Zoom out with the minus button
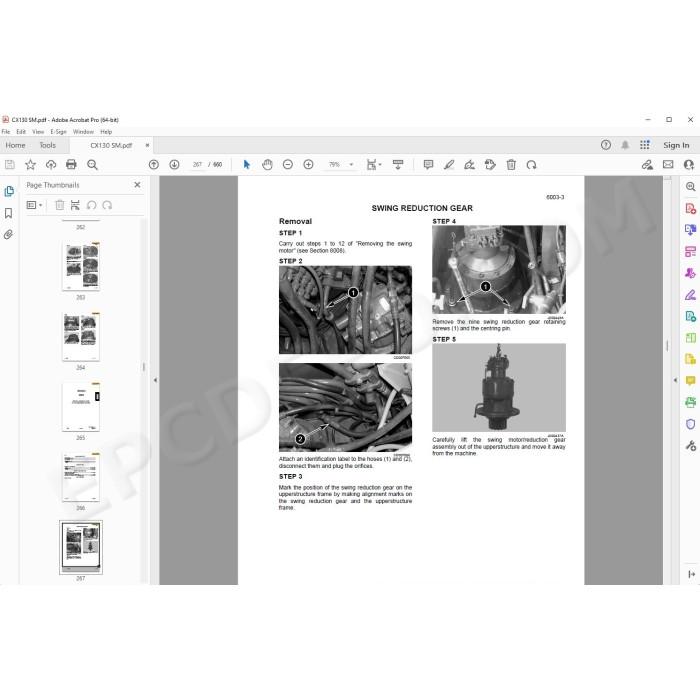700x700 pixels. coord(288,165)
